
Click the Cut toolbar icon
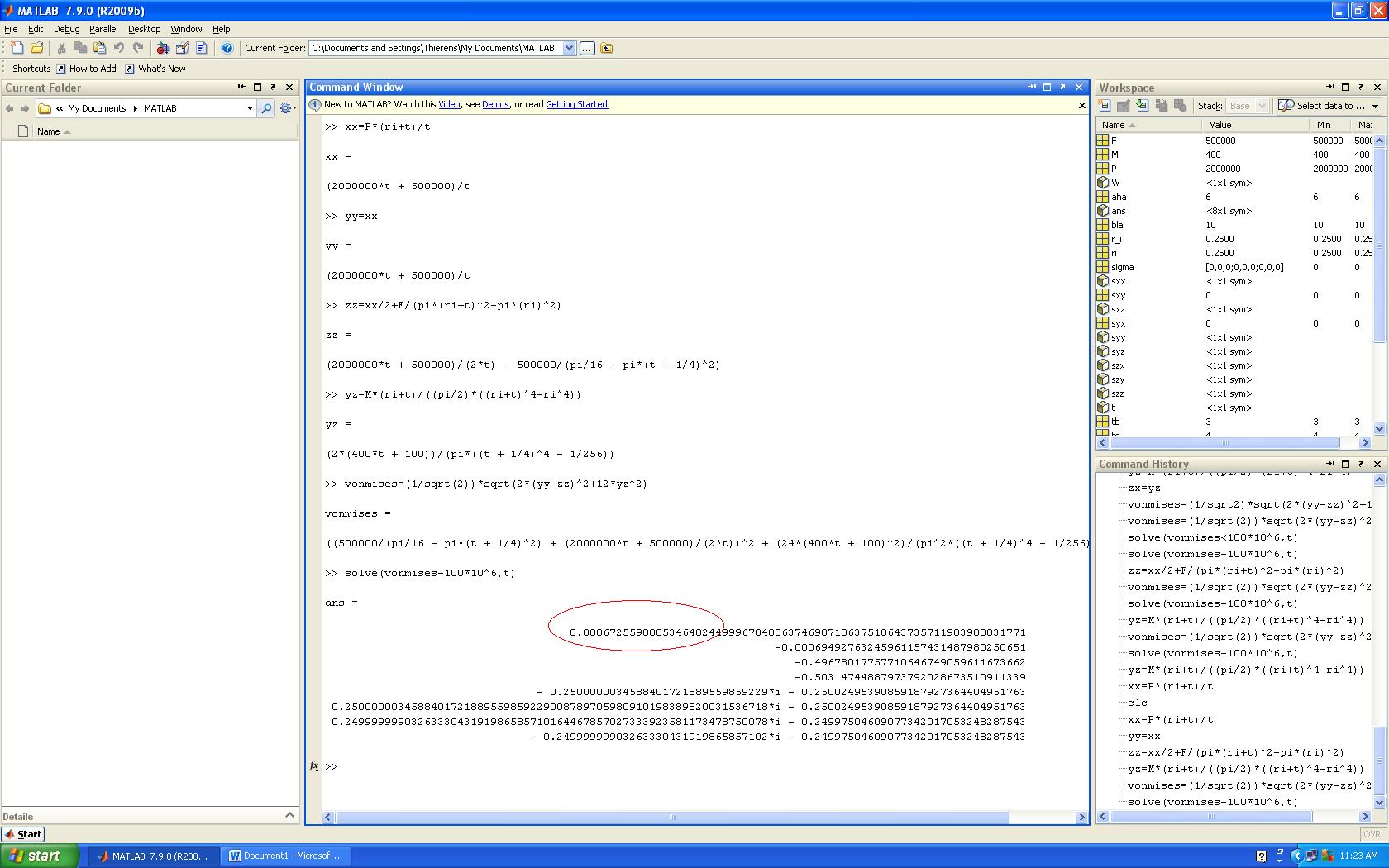[61, 48]
